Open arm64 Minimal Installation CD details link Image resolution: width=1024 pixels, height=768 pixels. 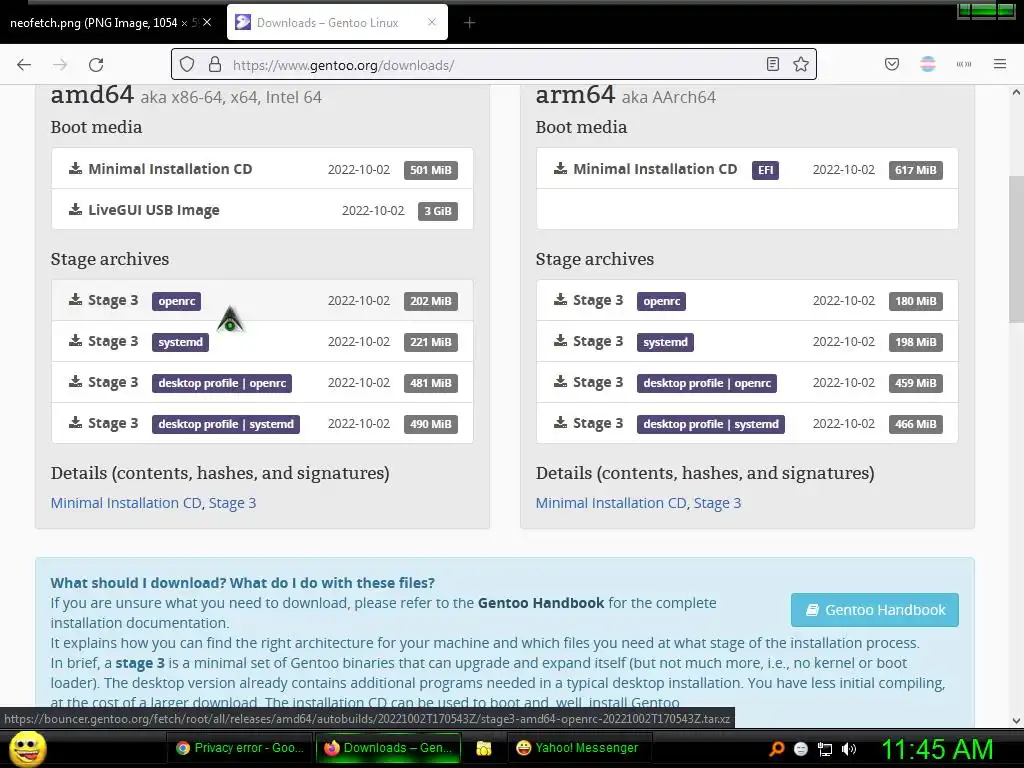tap(611, 503)
